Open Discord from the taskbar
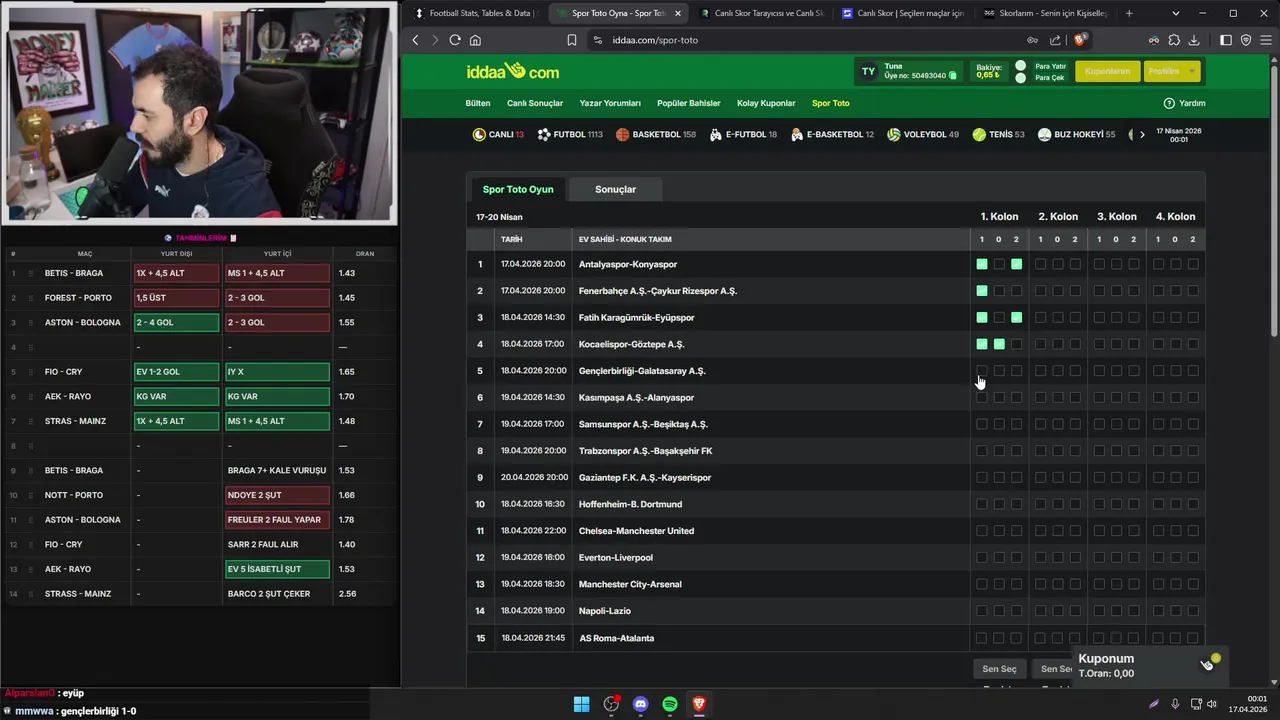Image resolution: width=1280 pixels, height=720 pixels. [x=641, y=704]
